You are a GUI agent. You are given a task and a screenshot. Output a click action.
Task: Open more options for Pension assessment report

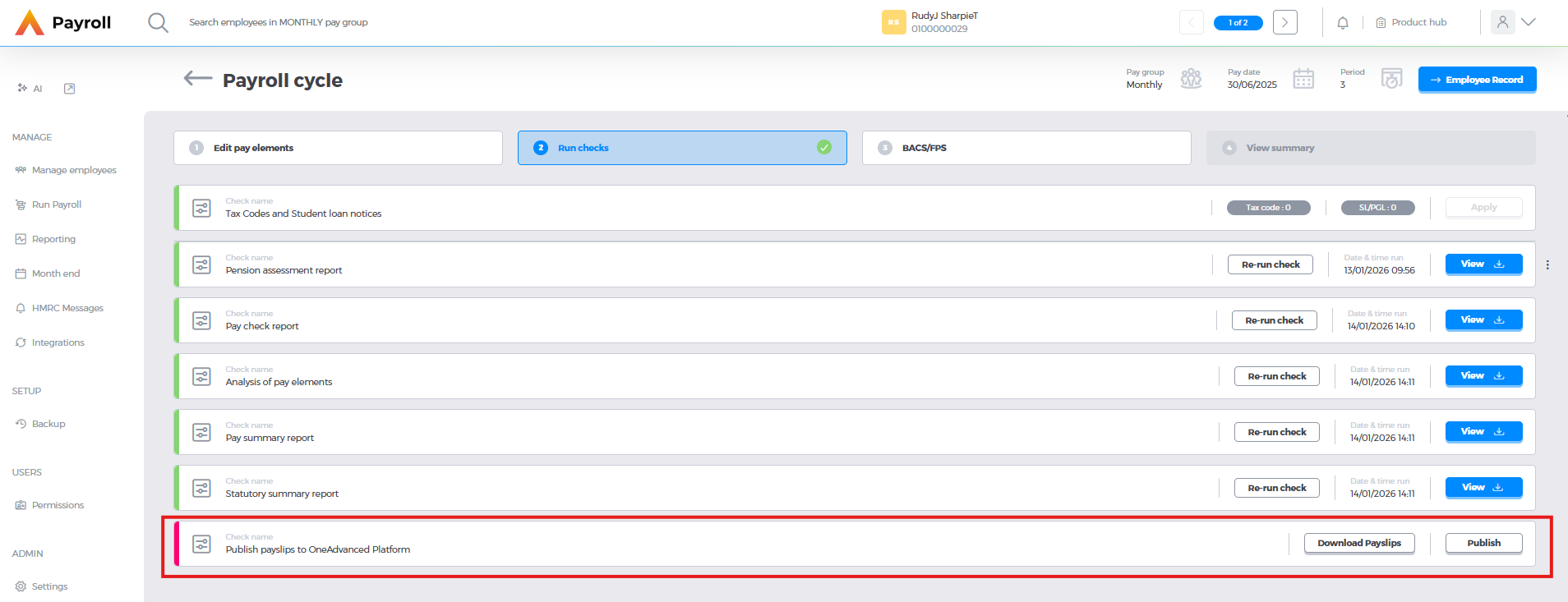pyautogui.click(x=1547, y=264)
